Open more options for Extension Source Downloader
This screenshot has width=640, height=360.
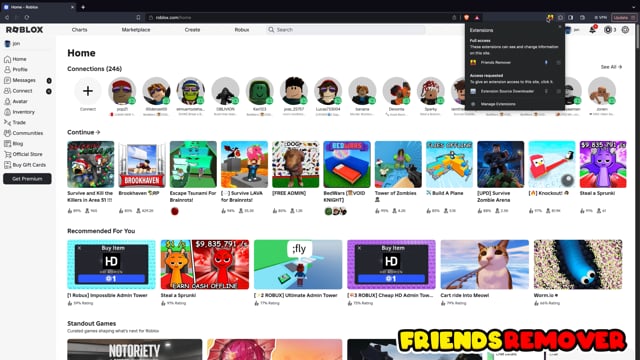click(x=558, y=91)
